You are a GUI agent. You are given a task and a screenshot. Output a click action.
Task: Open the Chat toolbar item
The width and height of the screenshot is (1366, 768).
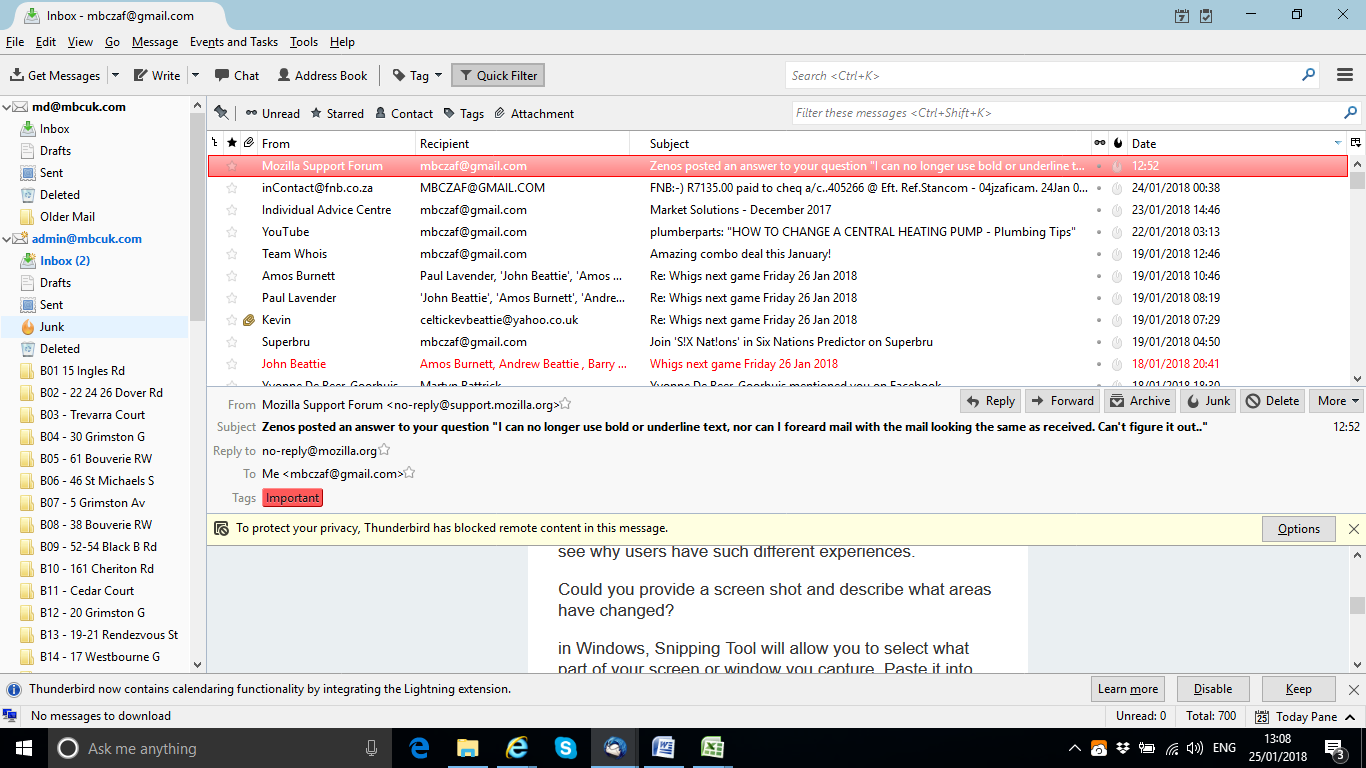237,75
